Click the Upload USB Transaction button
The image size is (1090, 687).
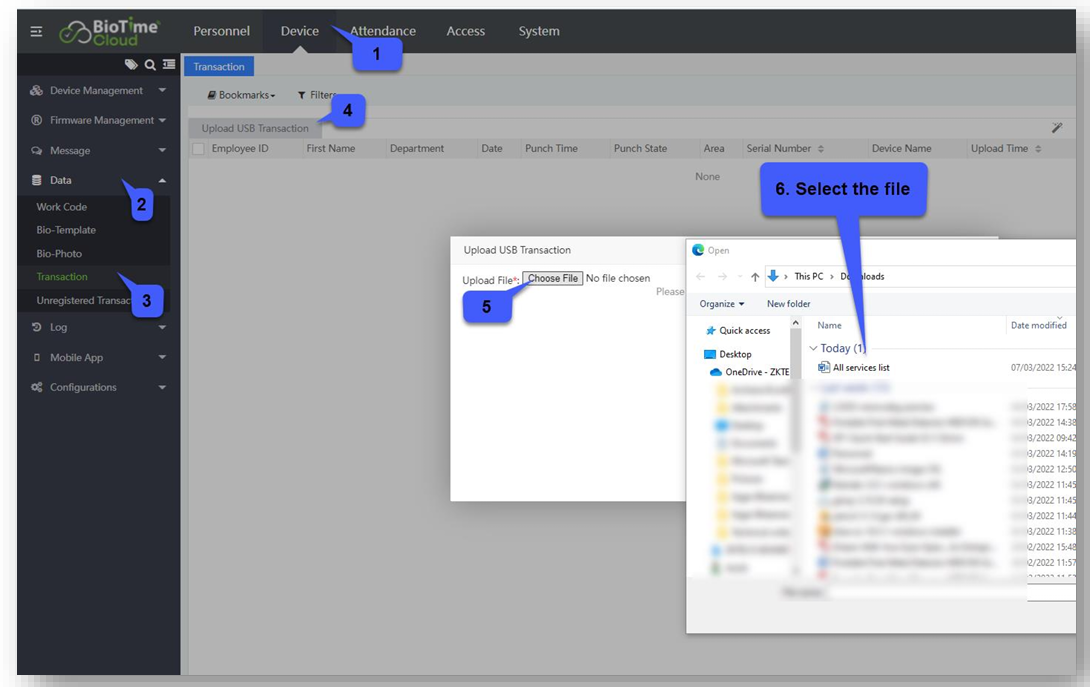click(255, 128)
